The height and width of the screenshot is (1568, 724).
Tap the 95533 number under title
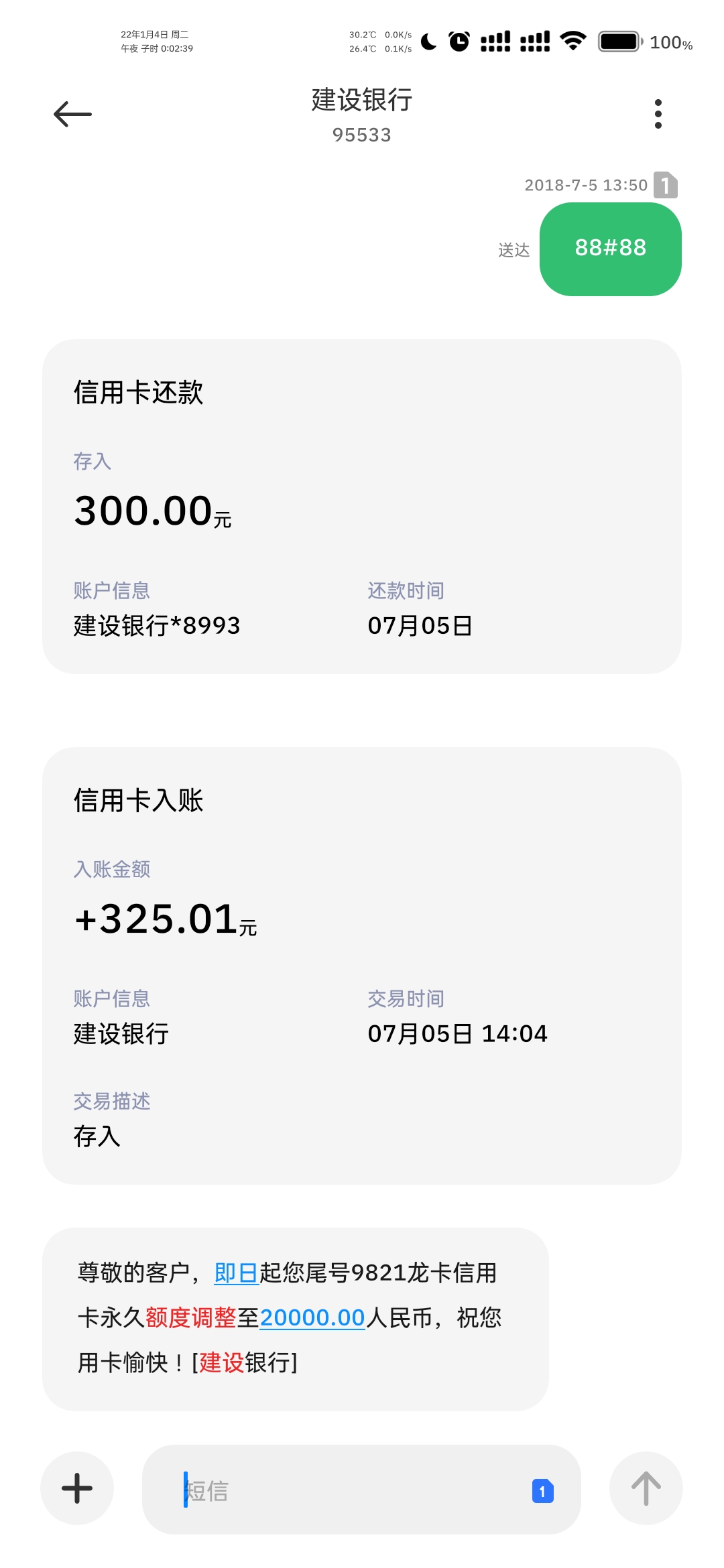[362, 135]
